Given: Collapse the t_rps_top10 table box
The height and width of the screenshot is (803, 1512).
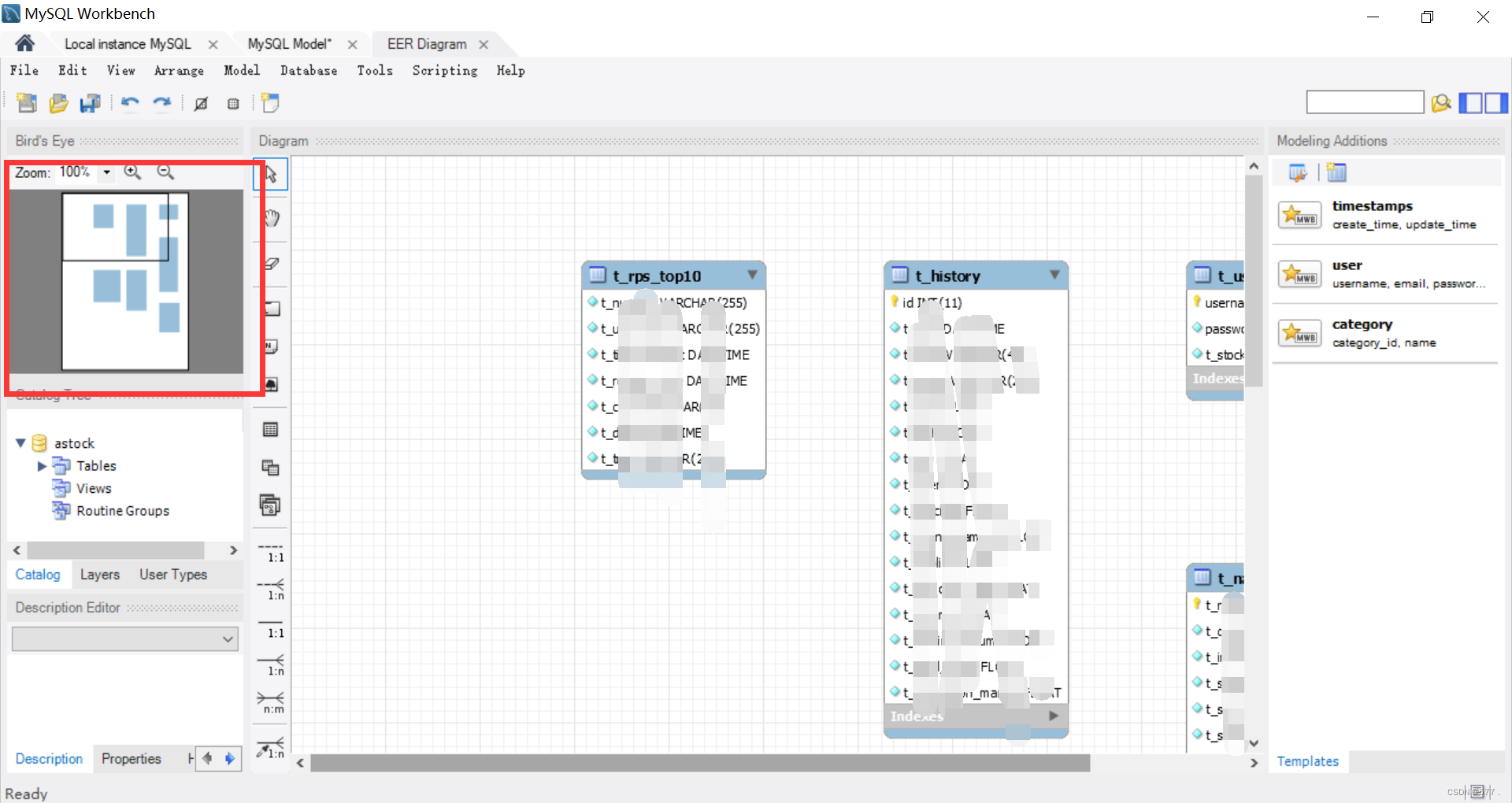Looking at the screenshot, I should [x=752, y=275].
